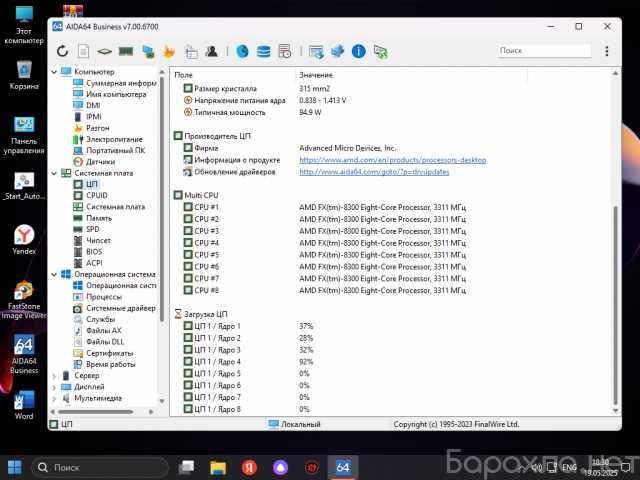Expand the Сервер tree node
This screenshot has width=640, height=480.
pyautogui.click(x=54, y=376)
